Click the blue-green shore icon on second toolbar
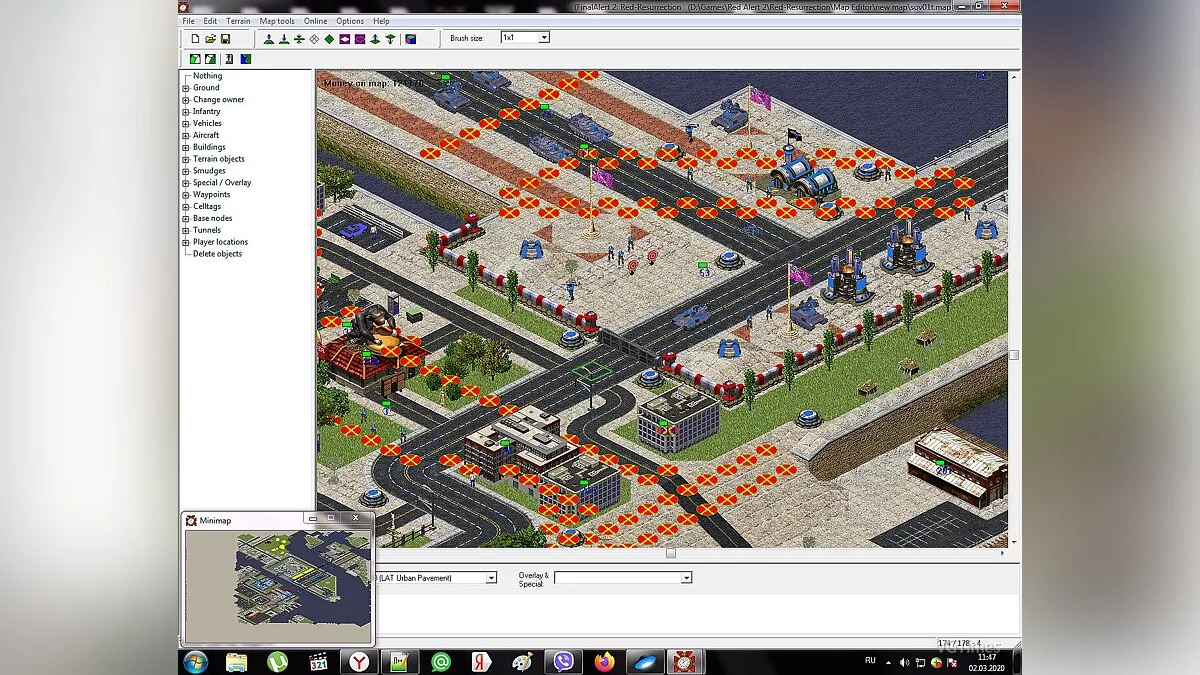The image size is (1200, 675). pos(245,59)
